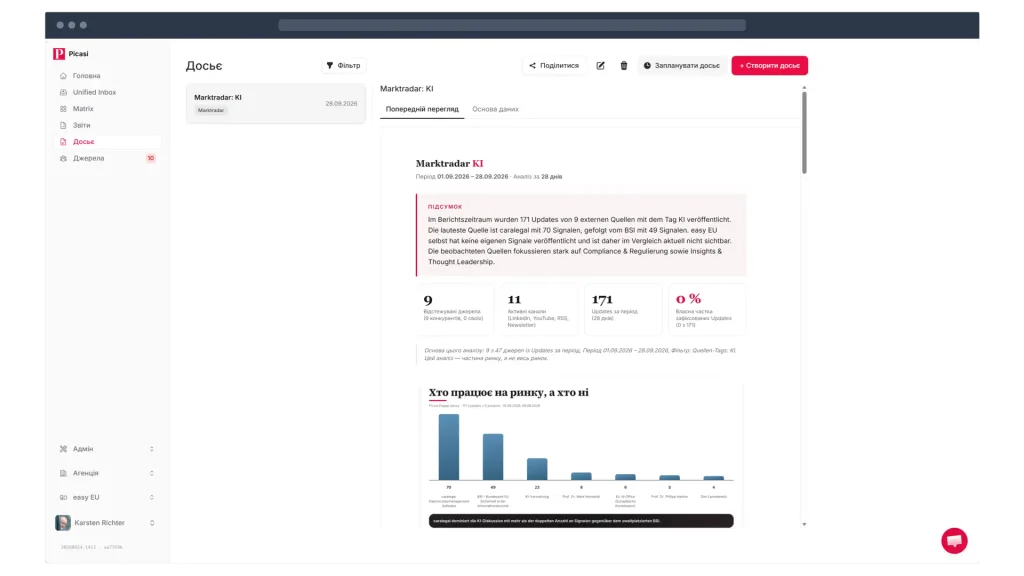The height and width of the screenshot is (576, 1024).
Task: Click the browser address bar
Action: [x=512, y=25]
